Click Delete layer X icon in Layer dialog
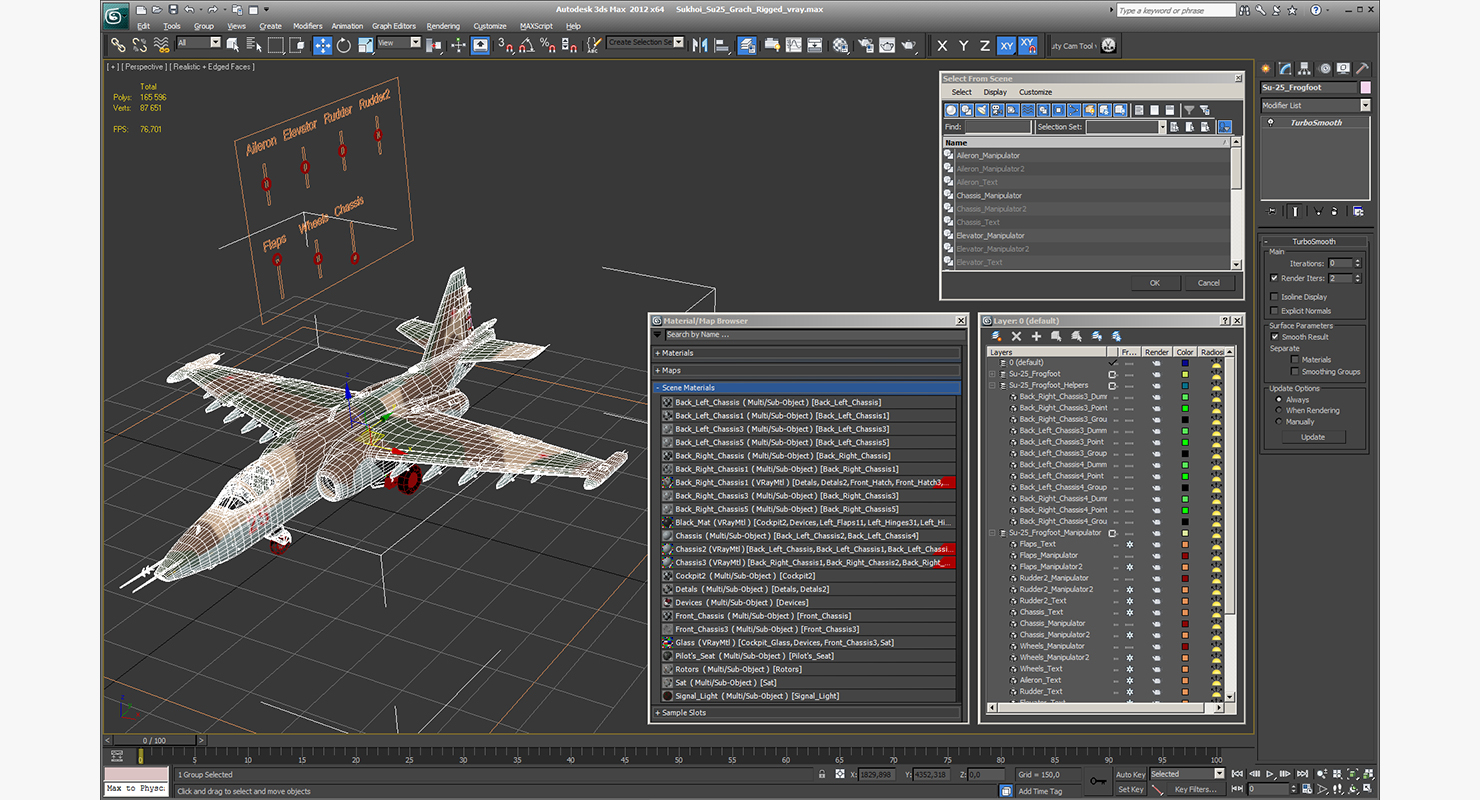This screenshot has width=1480, height=800. (x=1016, y=337)
